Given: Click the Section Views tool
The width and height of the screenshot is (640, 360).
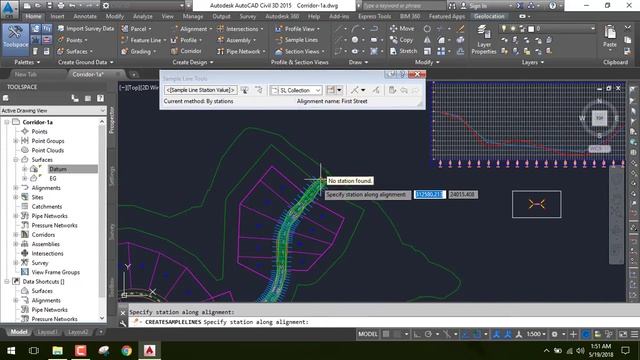Looking at the screenshot, I should tap(300, 51).
